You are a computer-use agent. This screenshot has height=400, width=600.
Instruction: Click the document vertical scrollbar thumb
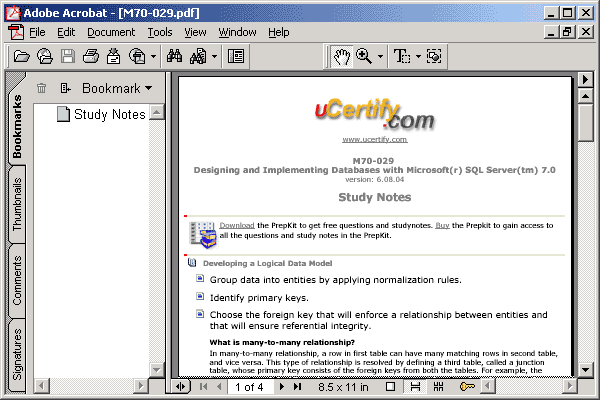tap(585, 123)
